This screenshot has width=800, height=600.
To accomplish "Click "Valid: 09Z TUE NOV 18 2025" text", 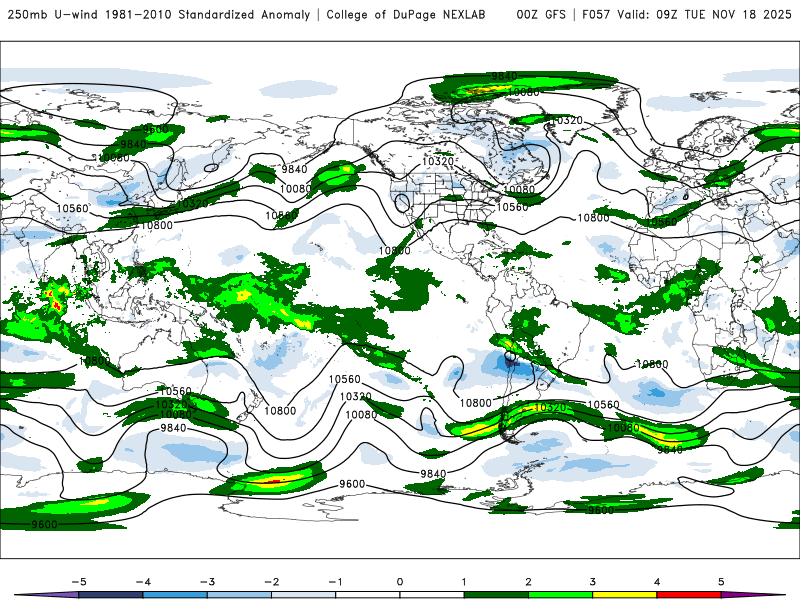I will [x=704, y=14].
